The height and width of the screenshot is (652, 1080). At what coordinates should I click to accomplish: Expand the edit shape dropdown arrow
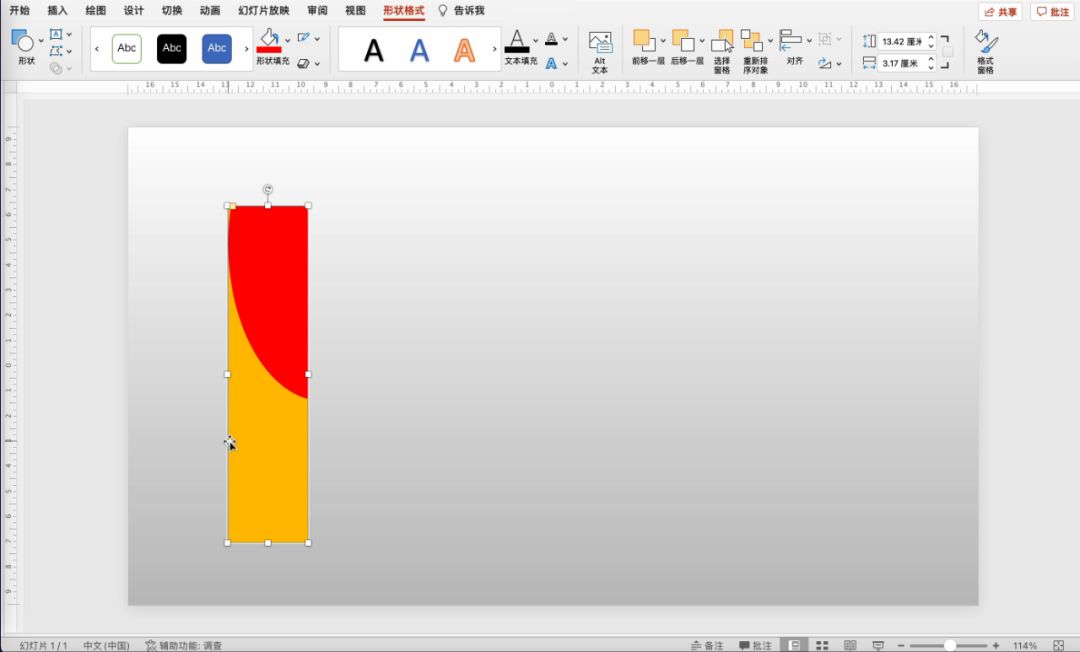70,51
